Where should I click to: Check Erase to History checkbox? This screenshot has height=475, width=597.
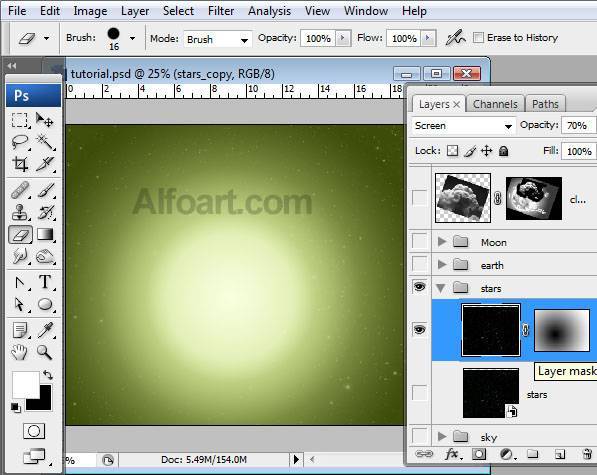478,38
